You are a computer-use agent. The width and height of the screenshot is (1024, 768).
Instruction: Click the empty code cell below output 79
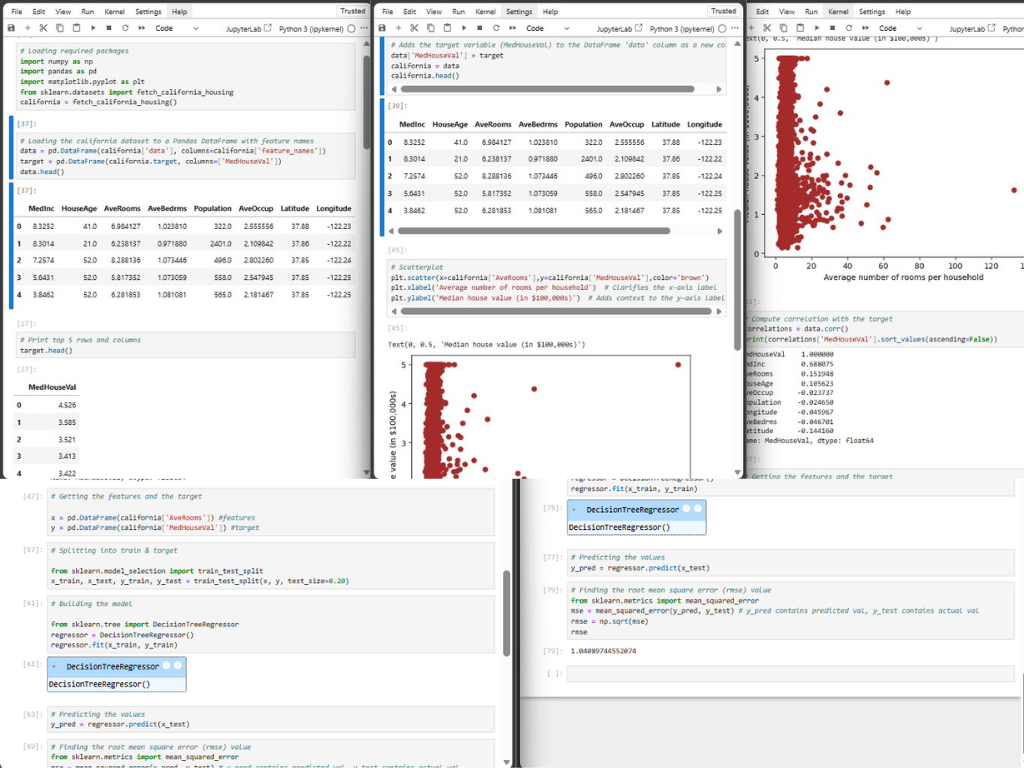click(790, 673)
